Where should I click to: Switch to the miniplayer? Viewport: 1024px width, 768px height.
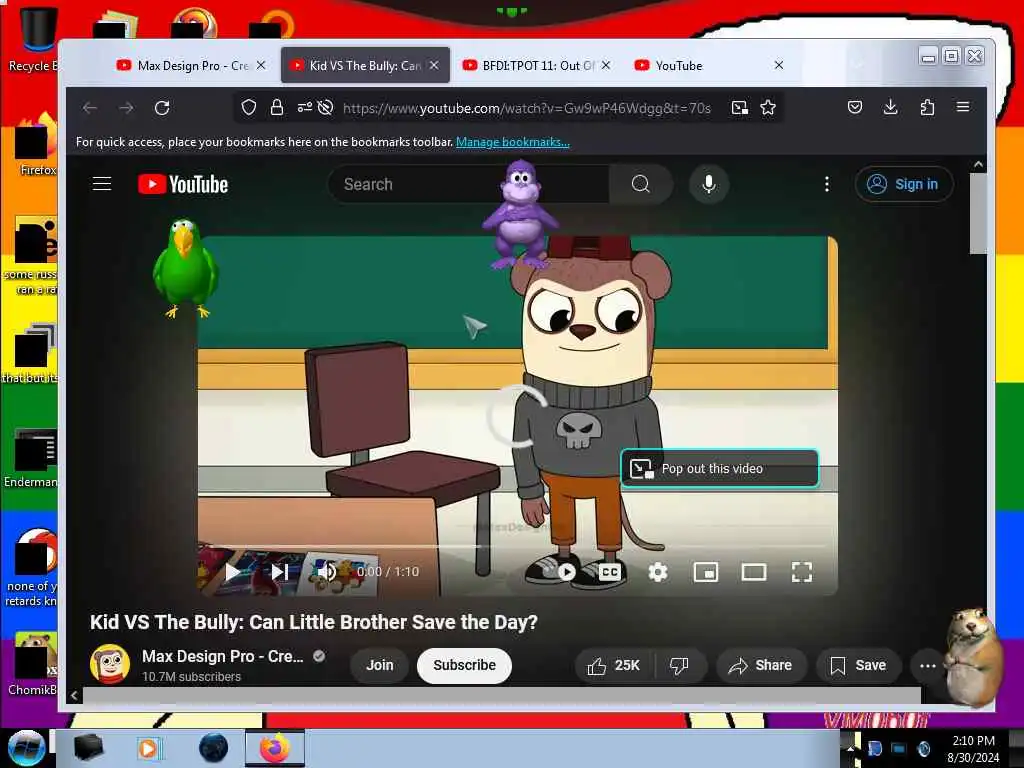pos(706,572)
